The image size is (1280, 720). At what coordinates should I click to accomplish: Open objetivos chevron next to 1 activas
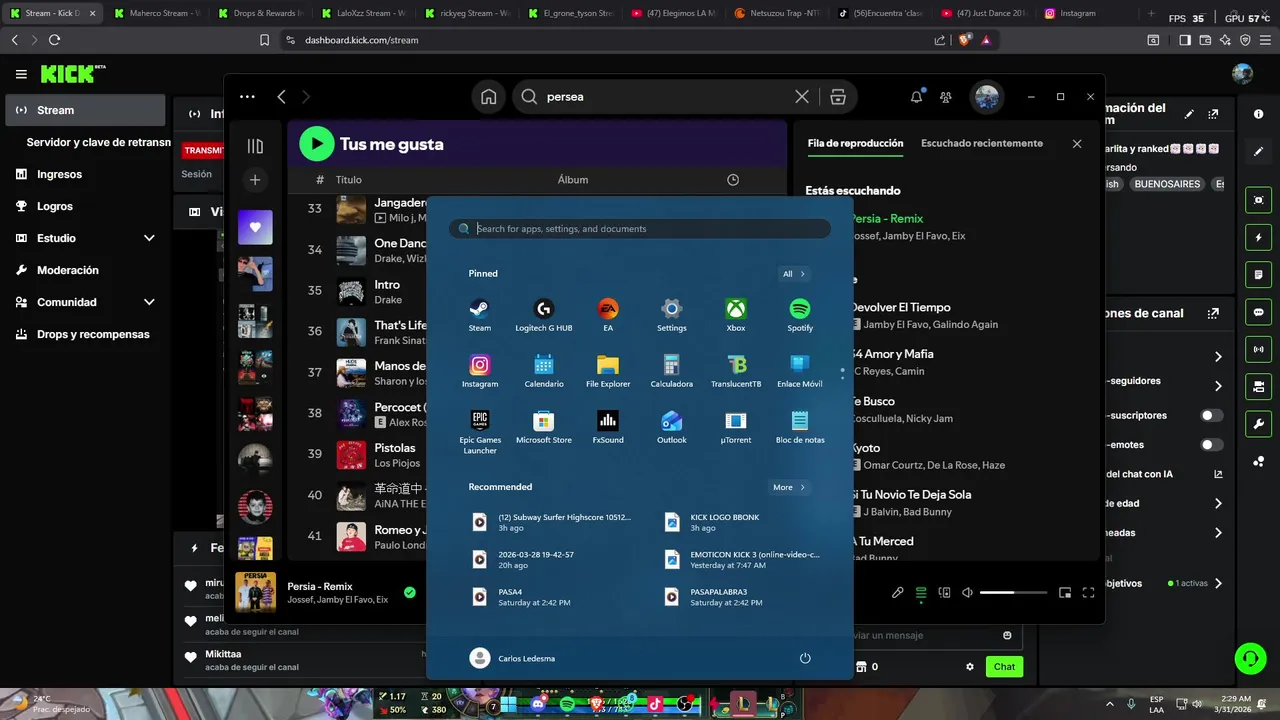[x=1218, y=583]
